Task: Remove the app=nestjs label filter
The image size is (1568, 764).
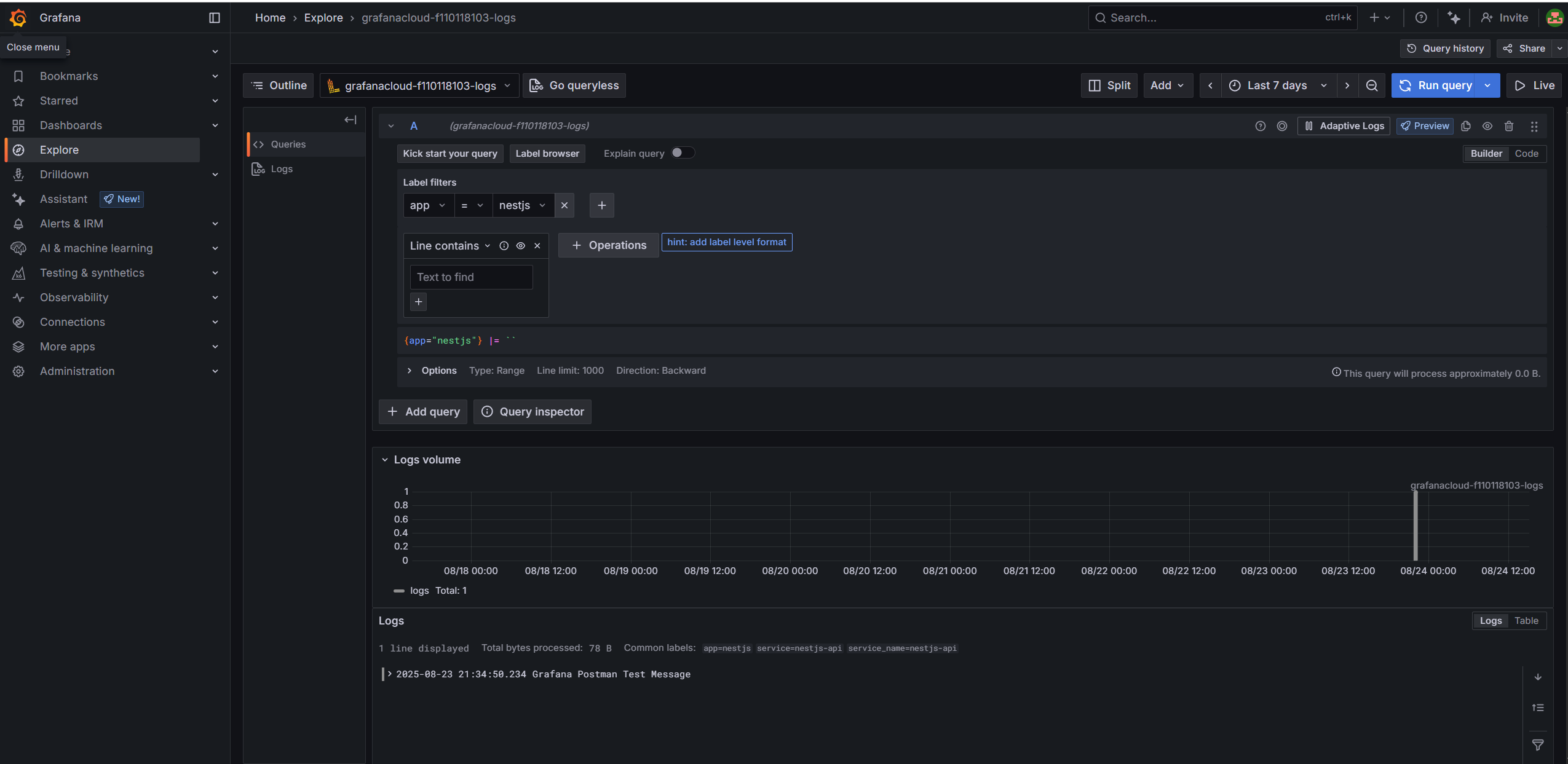Action: pyautogui.click(x=564, y=205)
